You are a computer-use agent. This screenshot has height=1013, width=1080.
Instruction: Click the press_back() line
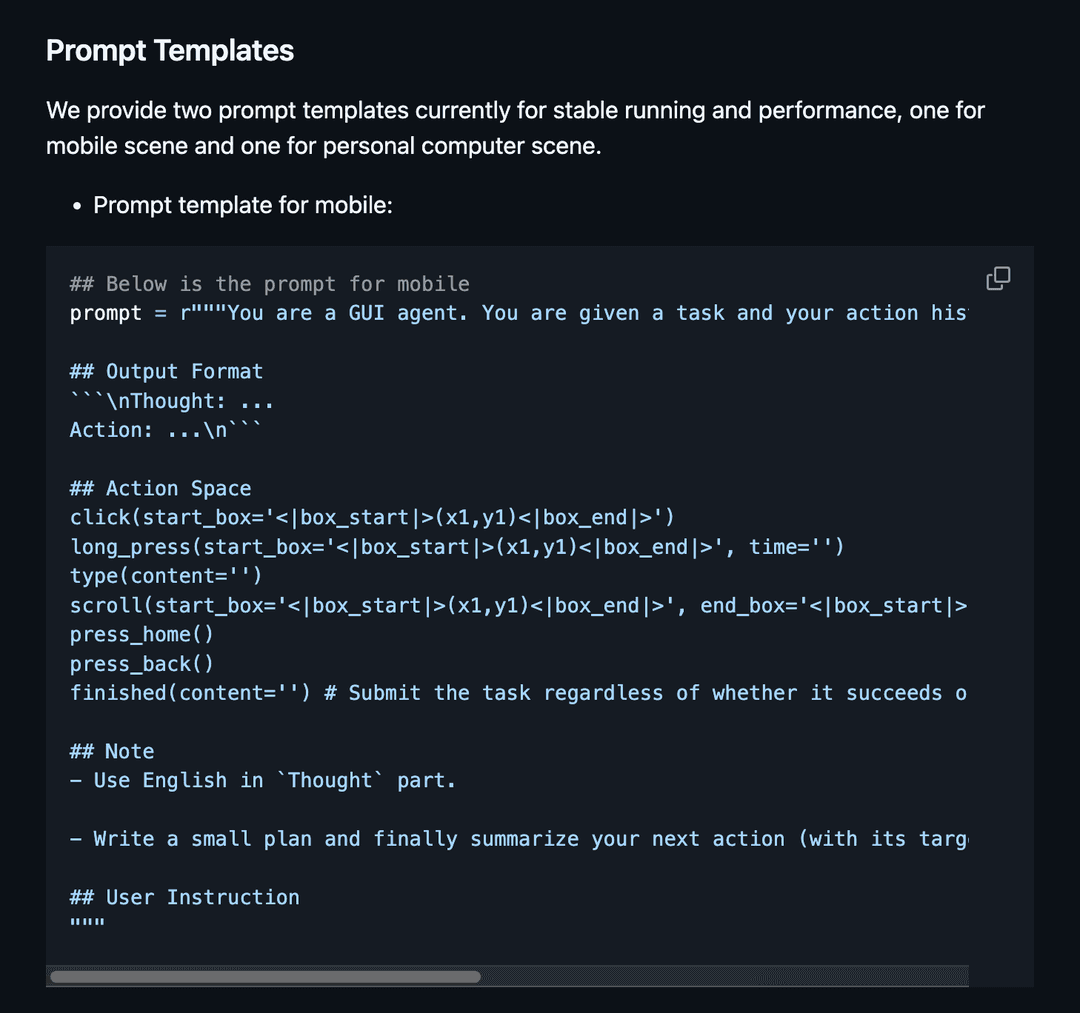pyautogui.click(x=141, y=664)
